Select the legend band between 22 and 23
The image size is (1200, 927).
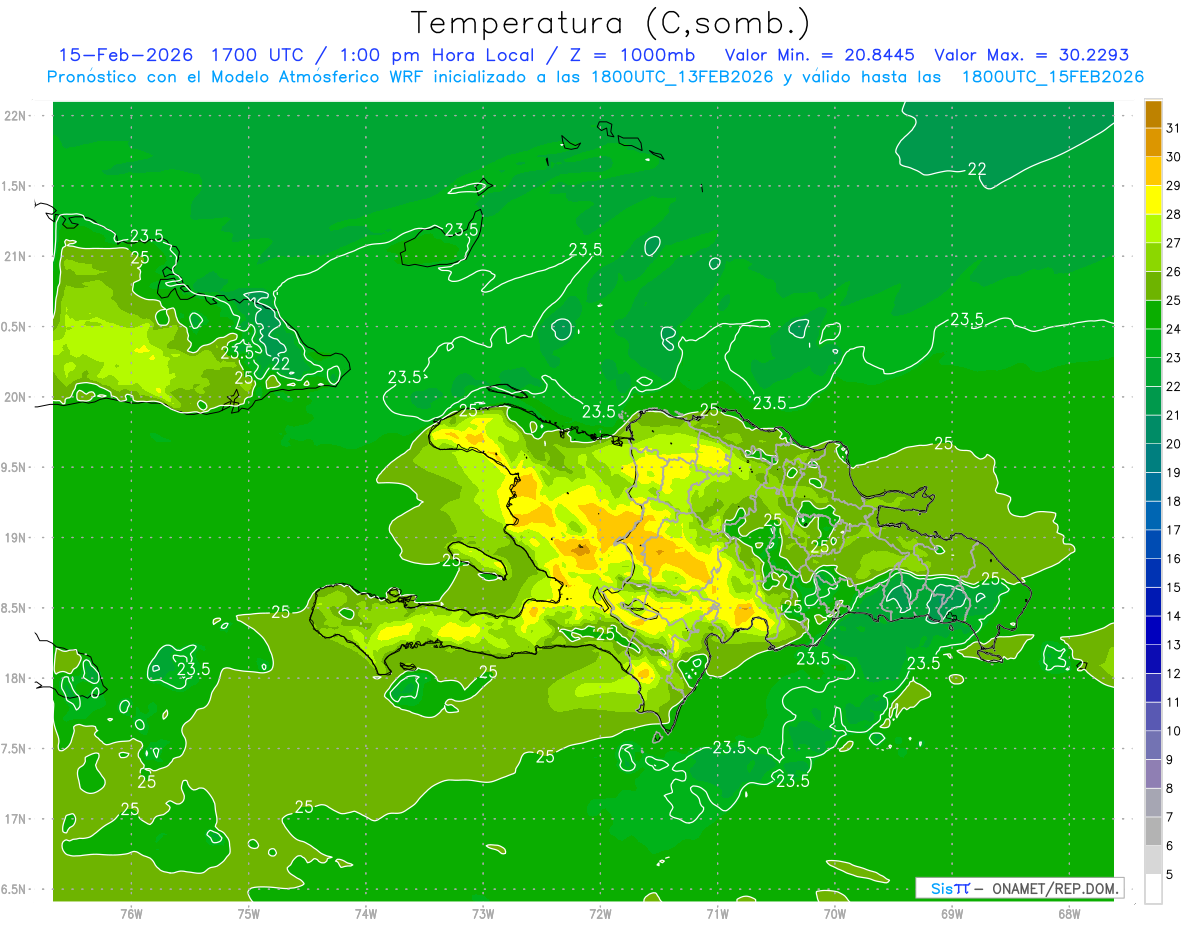pyautogui.click(x=1153, y=372)
